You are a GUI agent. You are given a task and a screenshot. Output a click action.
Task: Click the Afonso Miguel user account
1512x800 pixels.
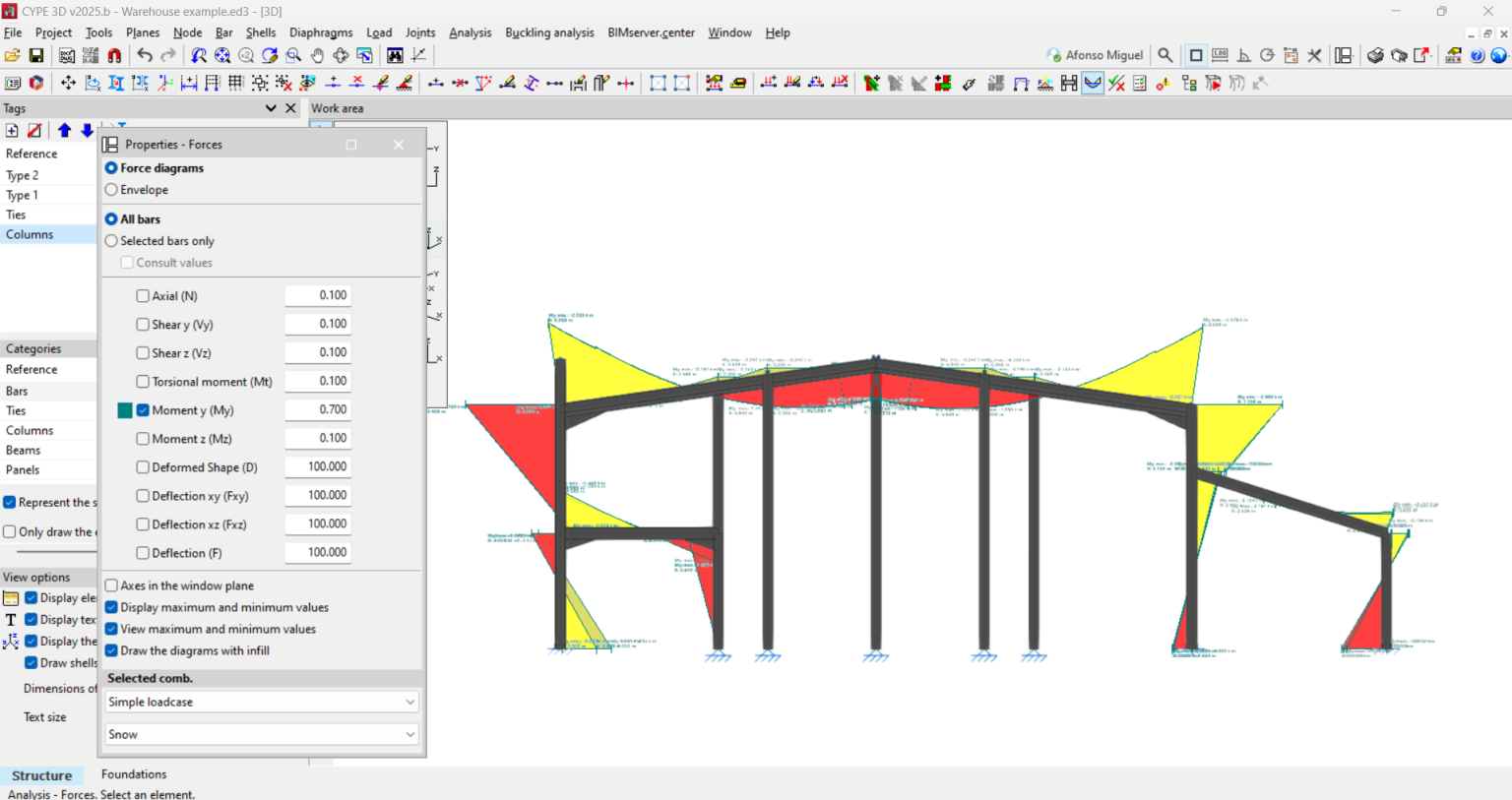1095,55
